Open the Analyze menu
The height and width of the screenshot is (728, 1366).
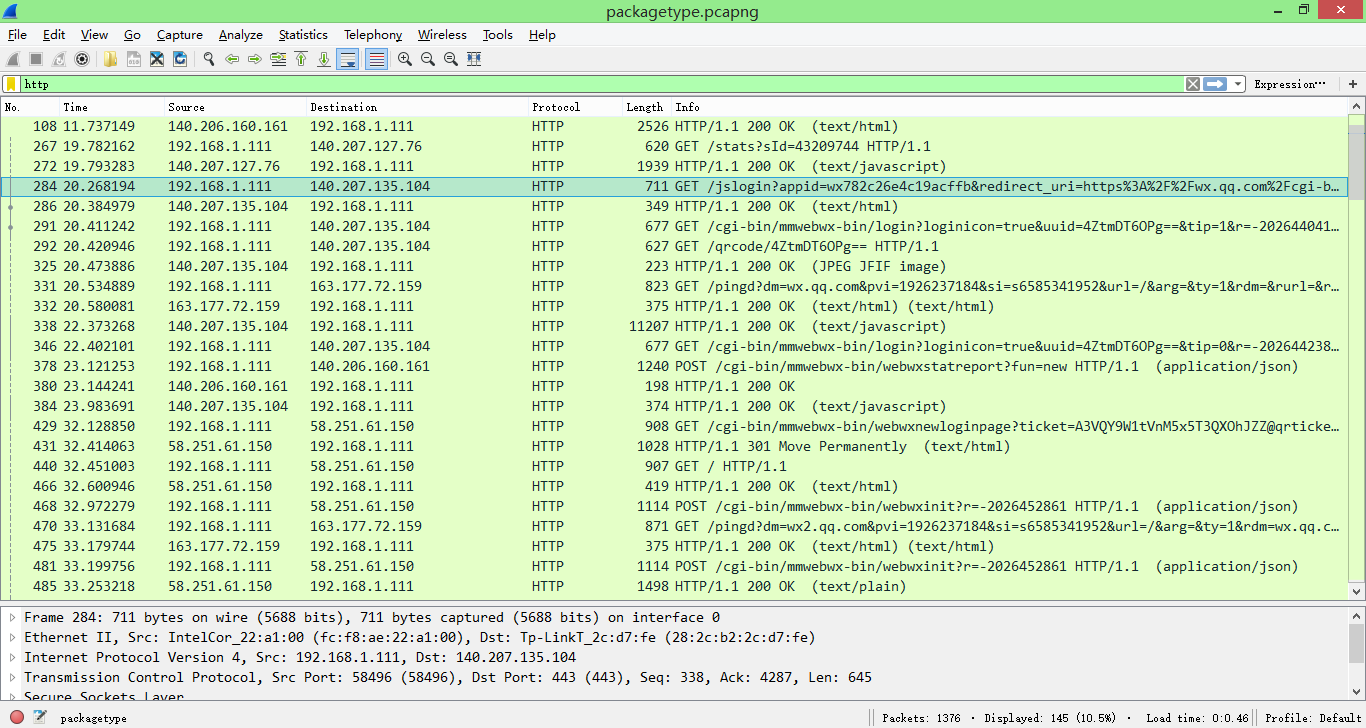click(x=241, y=34)
